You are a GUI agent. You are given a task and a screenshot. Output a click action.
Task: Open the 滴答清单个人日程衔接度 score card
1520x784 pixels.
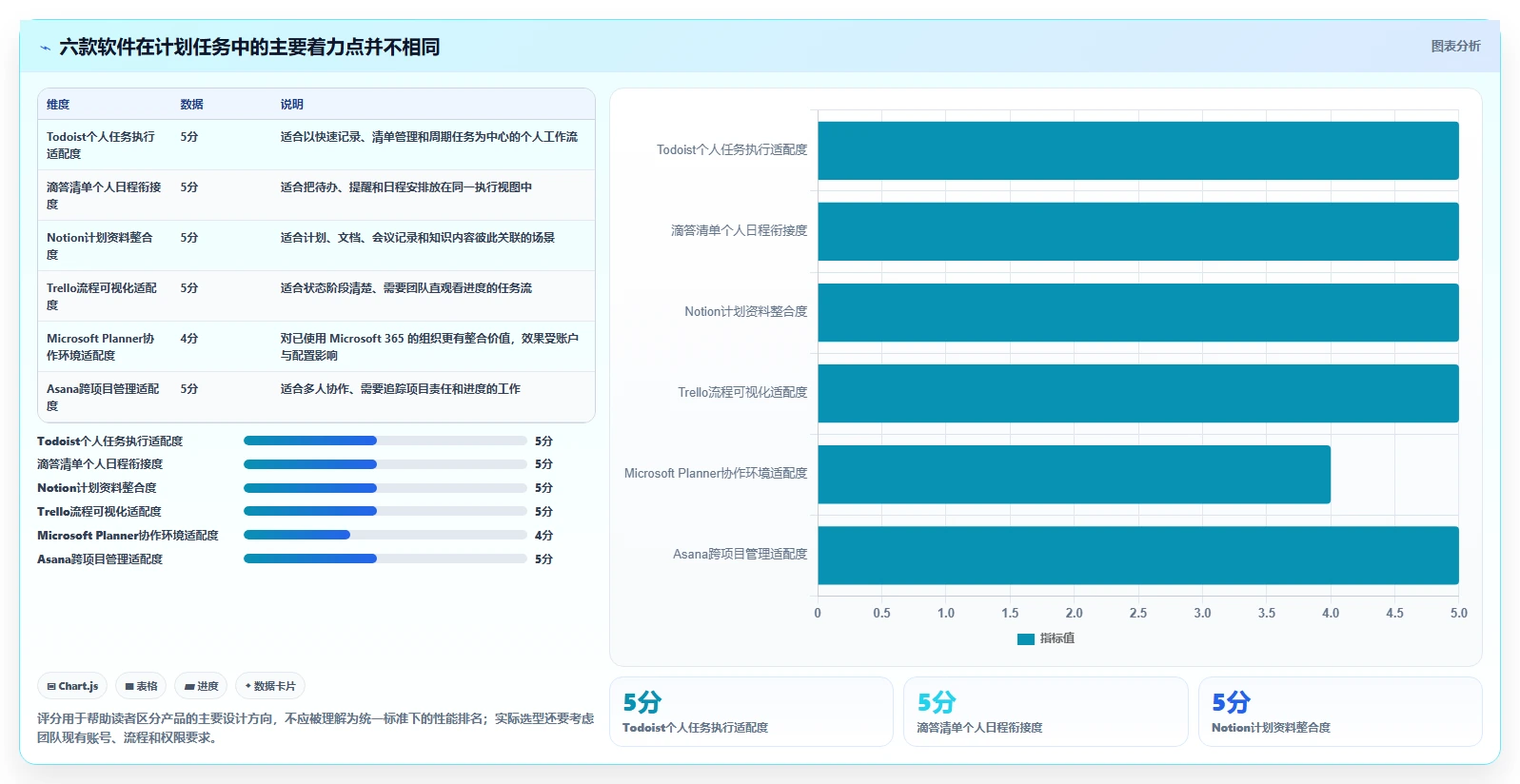click(1046, 712)
